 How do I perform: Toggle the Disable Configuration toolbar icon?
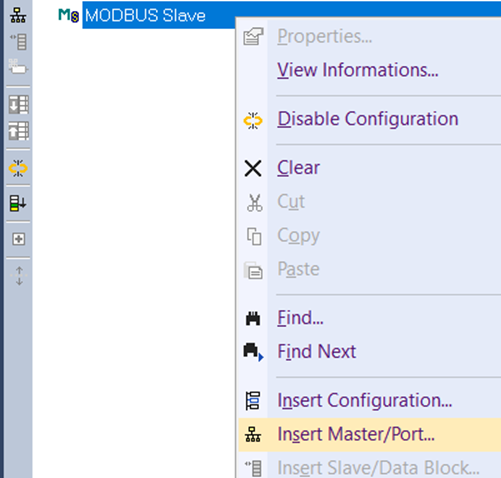click(x=18, y=168)
